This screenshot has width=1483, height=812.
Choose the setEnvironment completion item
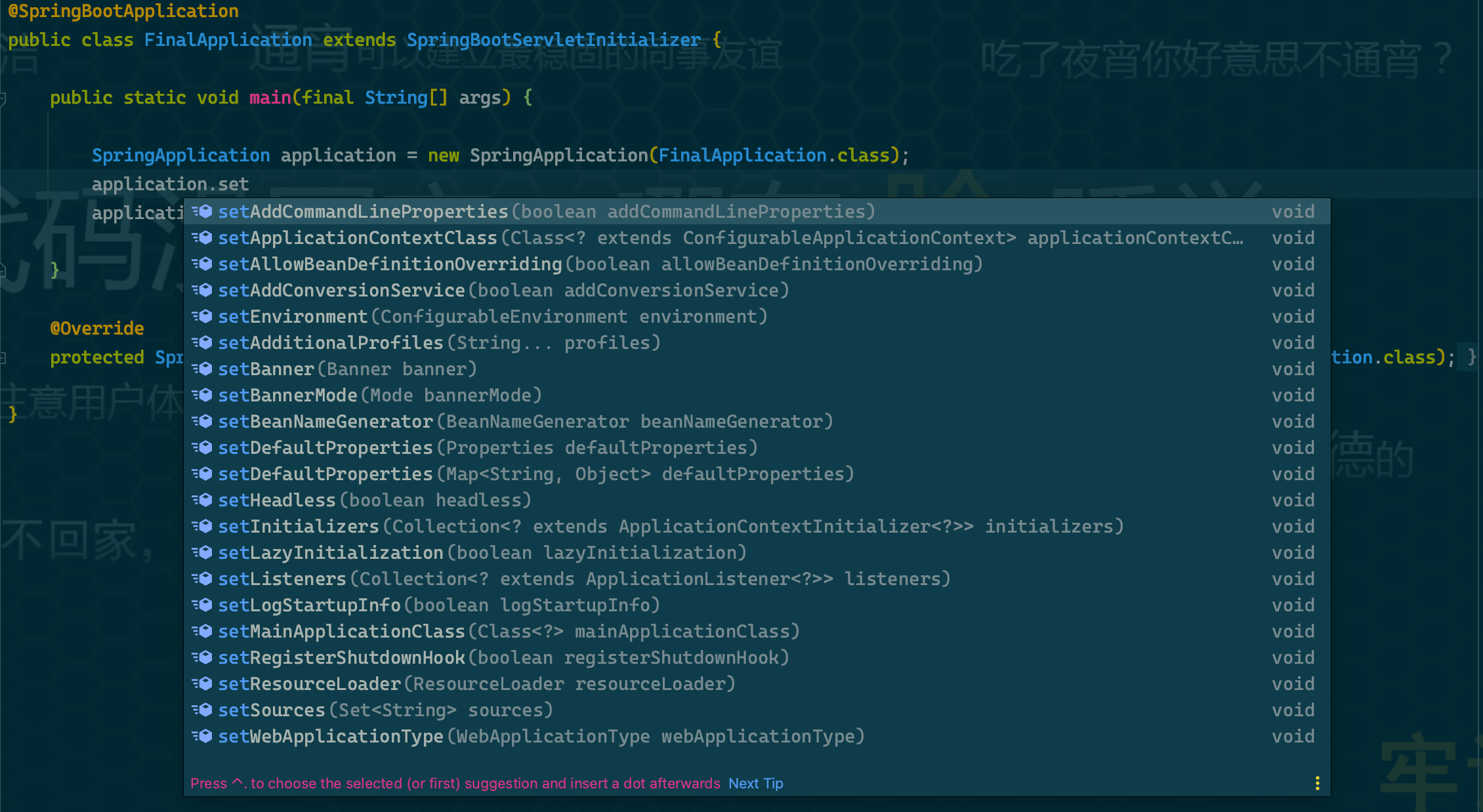click(x=757, y=316)
